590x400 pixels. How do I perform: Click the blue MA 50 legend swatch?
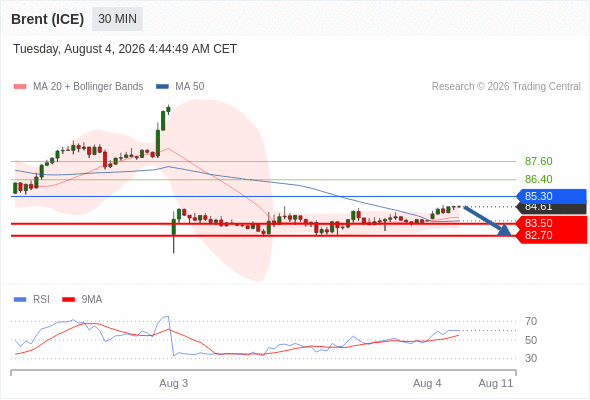(162, 87)
